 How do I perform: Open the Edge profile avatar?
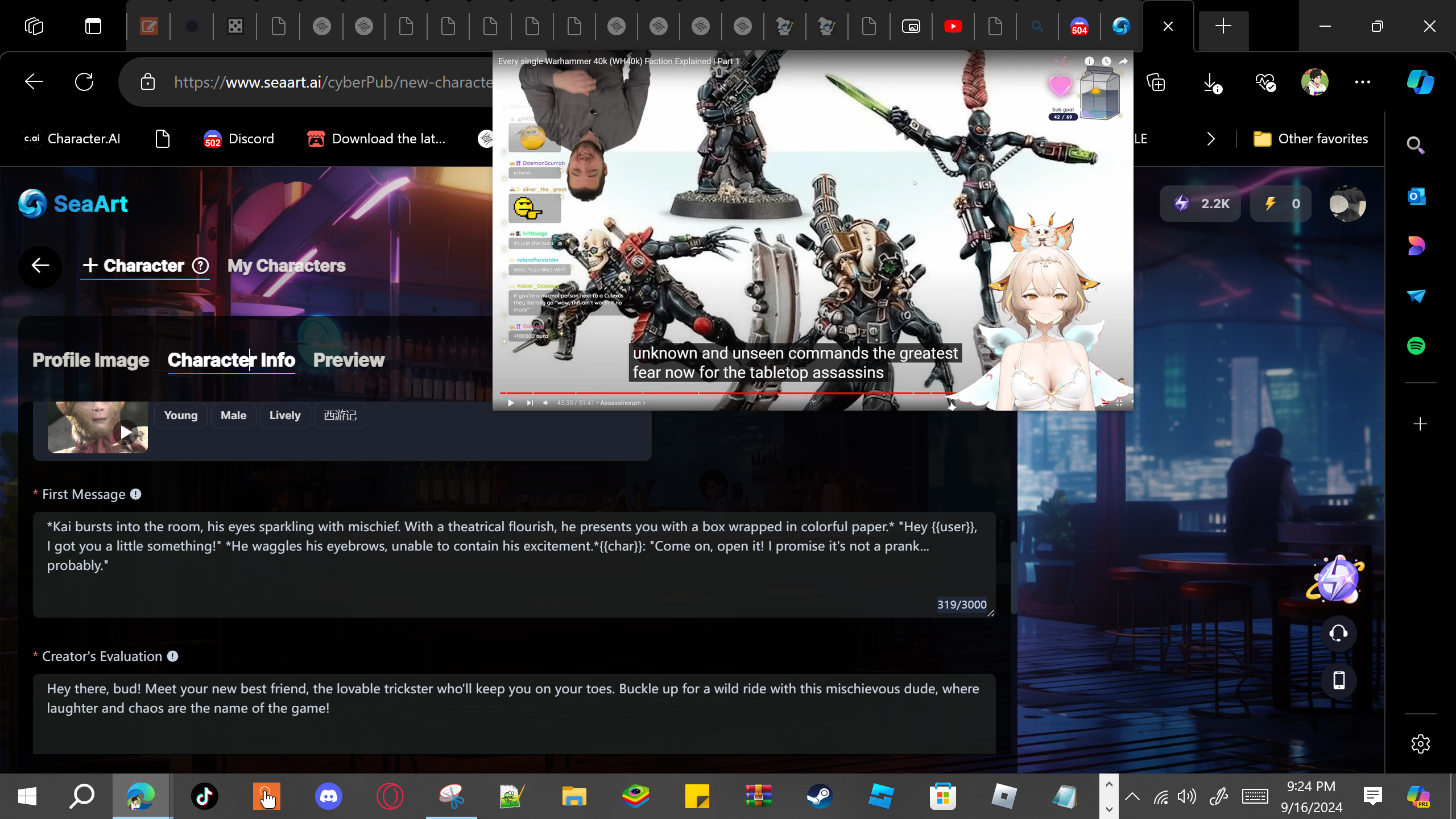(1314, 82)
